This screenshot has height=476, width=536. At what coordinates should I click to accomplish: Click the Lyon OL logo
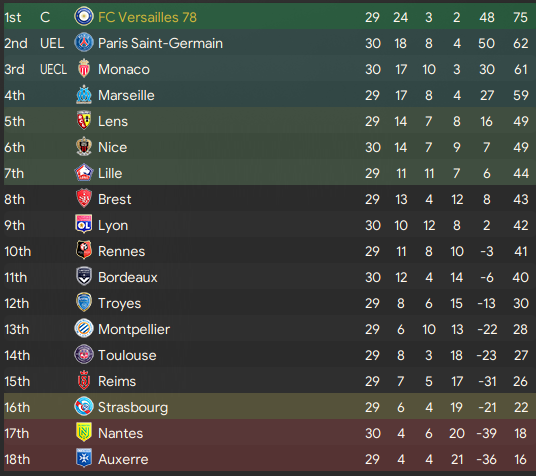84,224
